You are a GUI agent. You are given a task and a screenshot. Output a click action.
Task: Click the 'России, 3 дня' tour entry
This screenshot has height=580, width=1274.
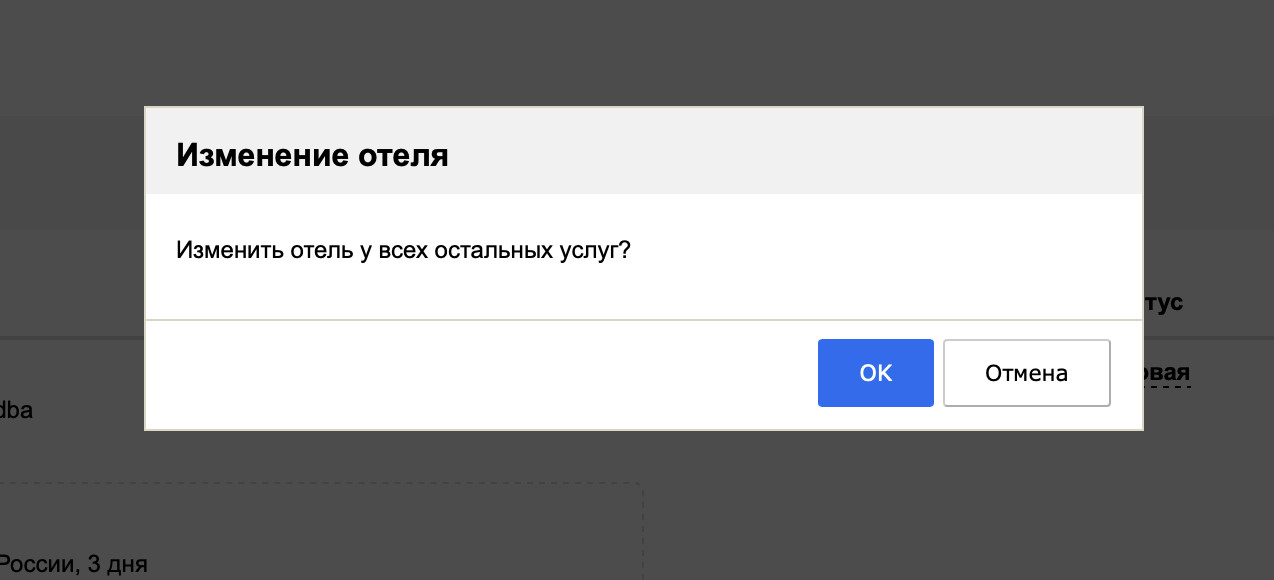click(x=74, y=565)
